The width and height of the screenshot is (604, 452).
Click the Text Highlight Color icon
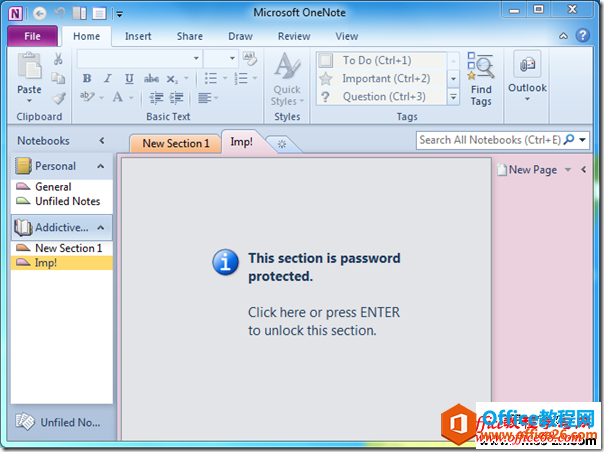pyautogui.click(x=87, y=96)
